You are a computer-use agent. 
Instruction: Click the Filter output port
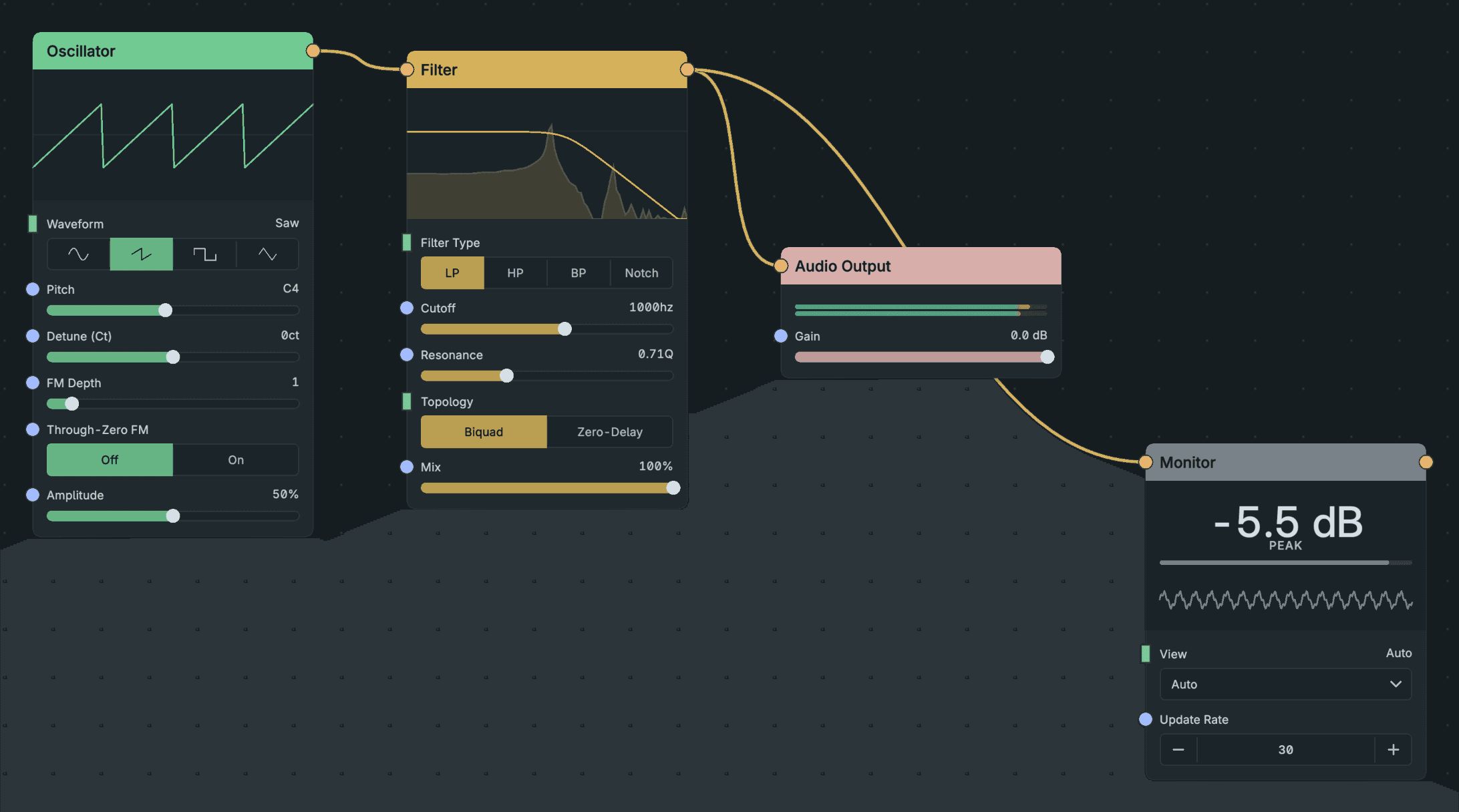[x=687, y=69]
